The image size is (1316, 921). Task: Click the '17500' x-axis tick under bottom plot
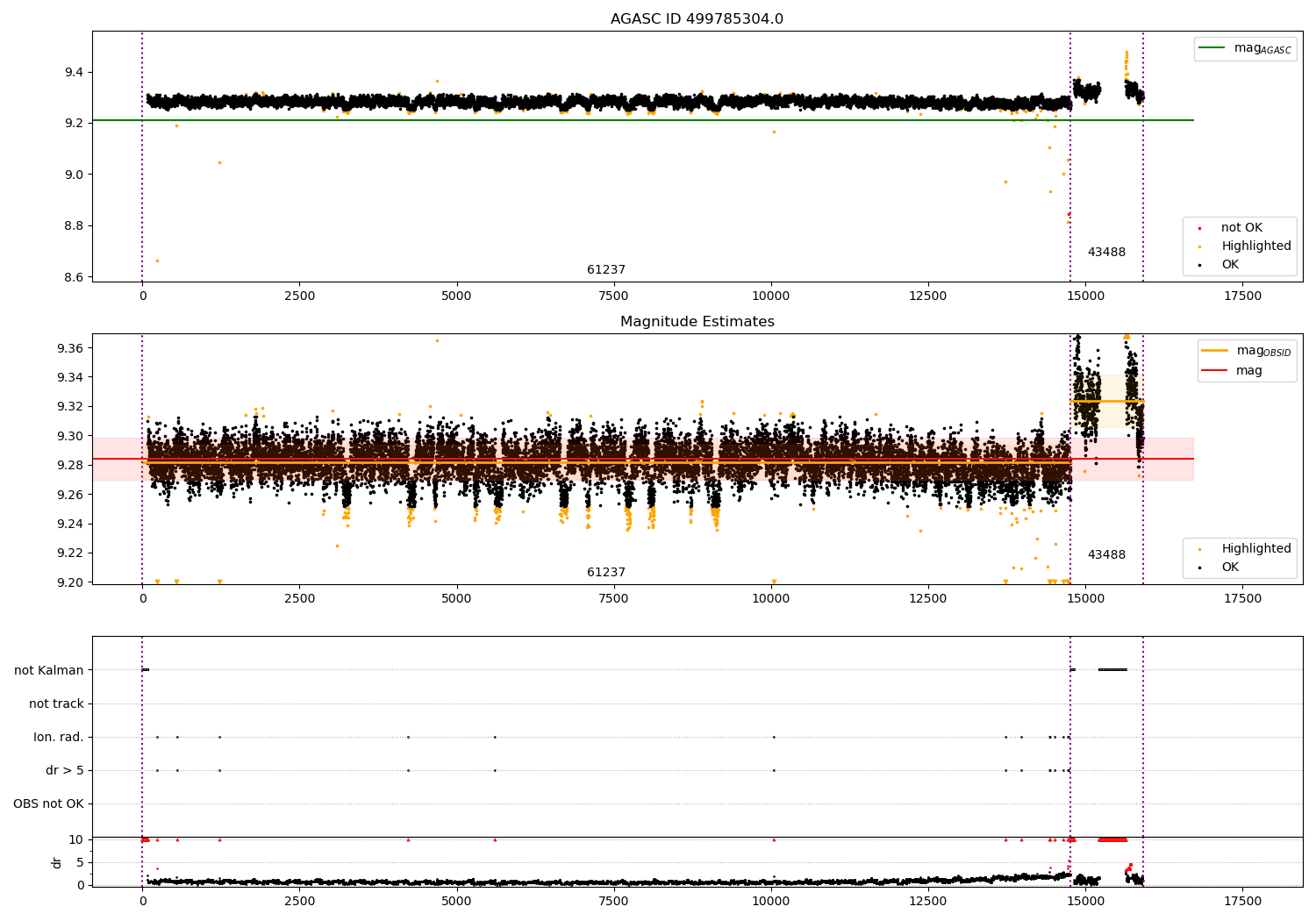[1242, 902]
